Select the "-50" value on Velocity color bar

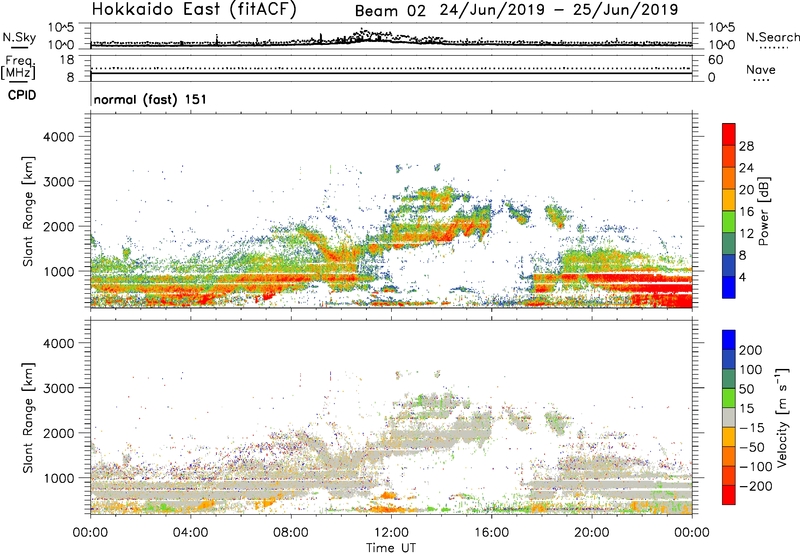[753, 447]
